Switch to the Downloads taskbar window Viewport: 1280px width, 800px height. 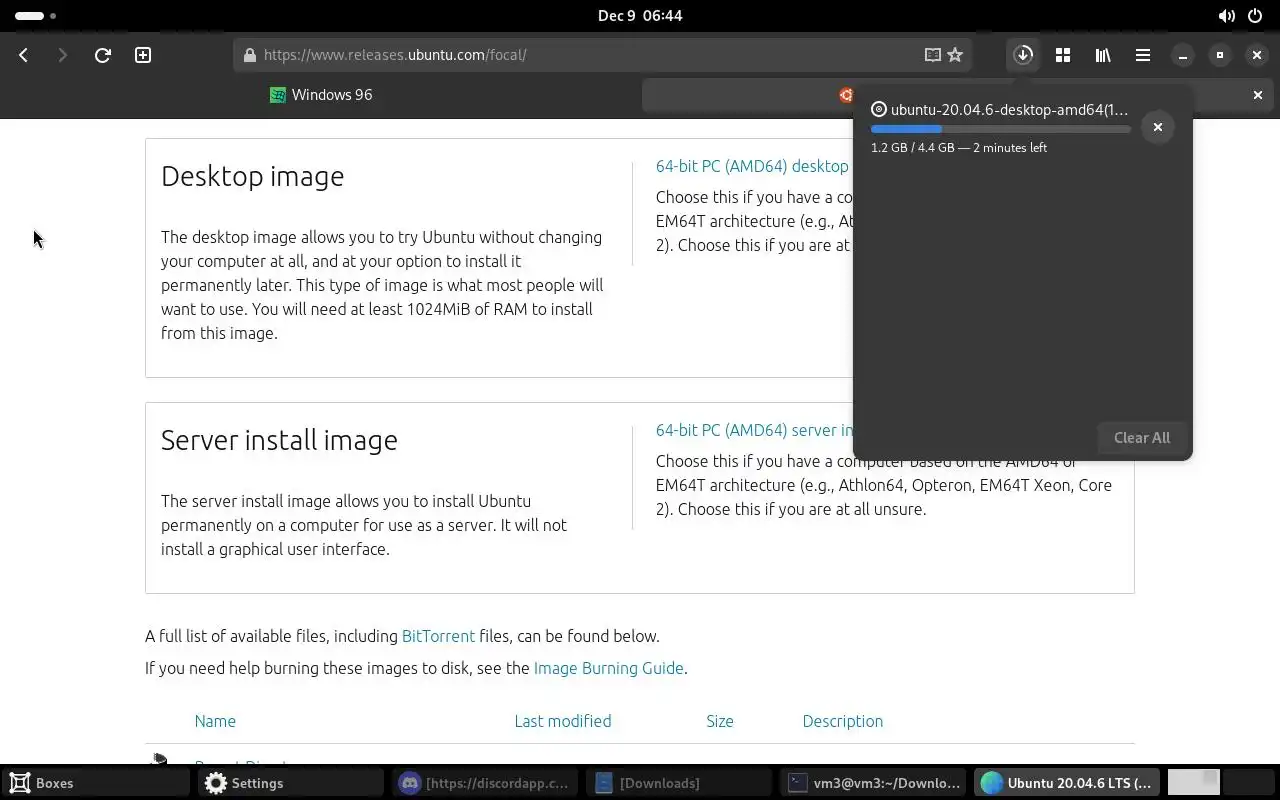click(680, 783)
